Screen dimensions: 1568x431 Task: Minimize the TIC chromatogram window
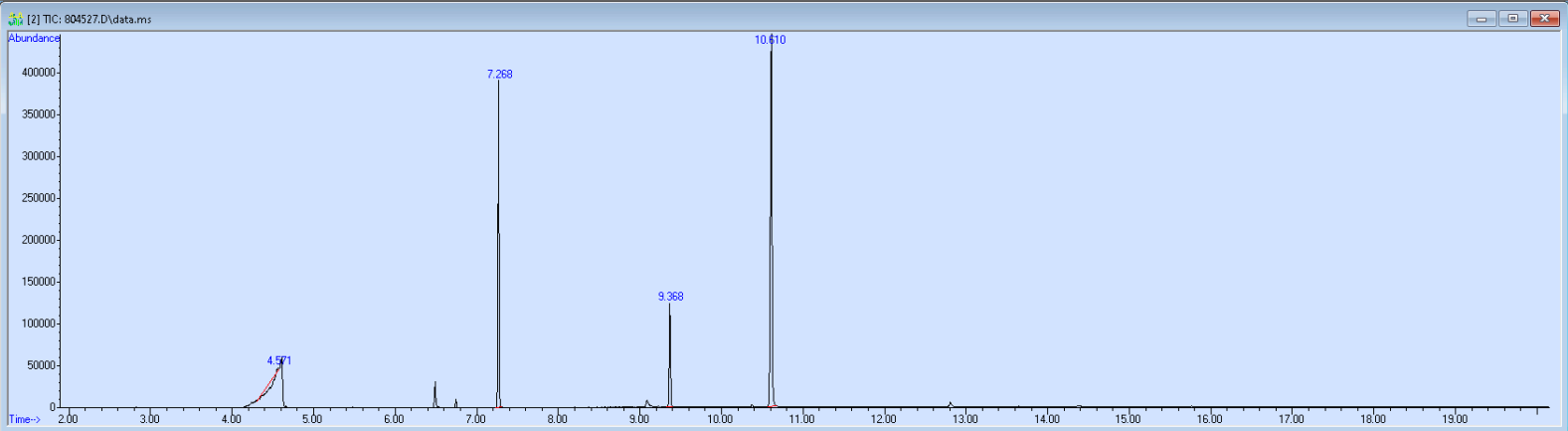[1481, 19]
